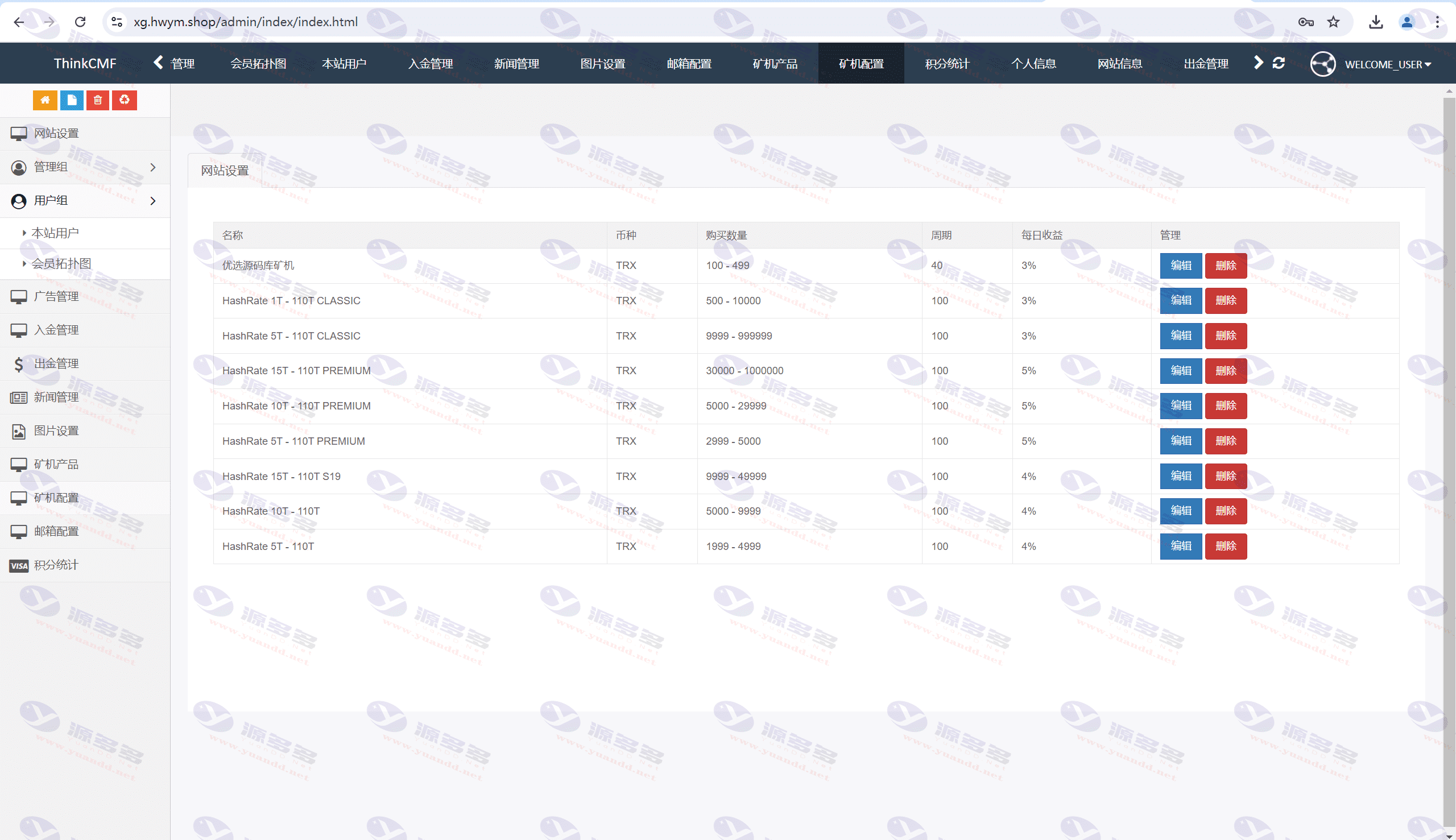Open the password key icon
Viewport: 1456px width, 840px height.
pyautogui.click(x=1306, y=22)
